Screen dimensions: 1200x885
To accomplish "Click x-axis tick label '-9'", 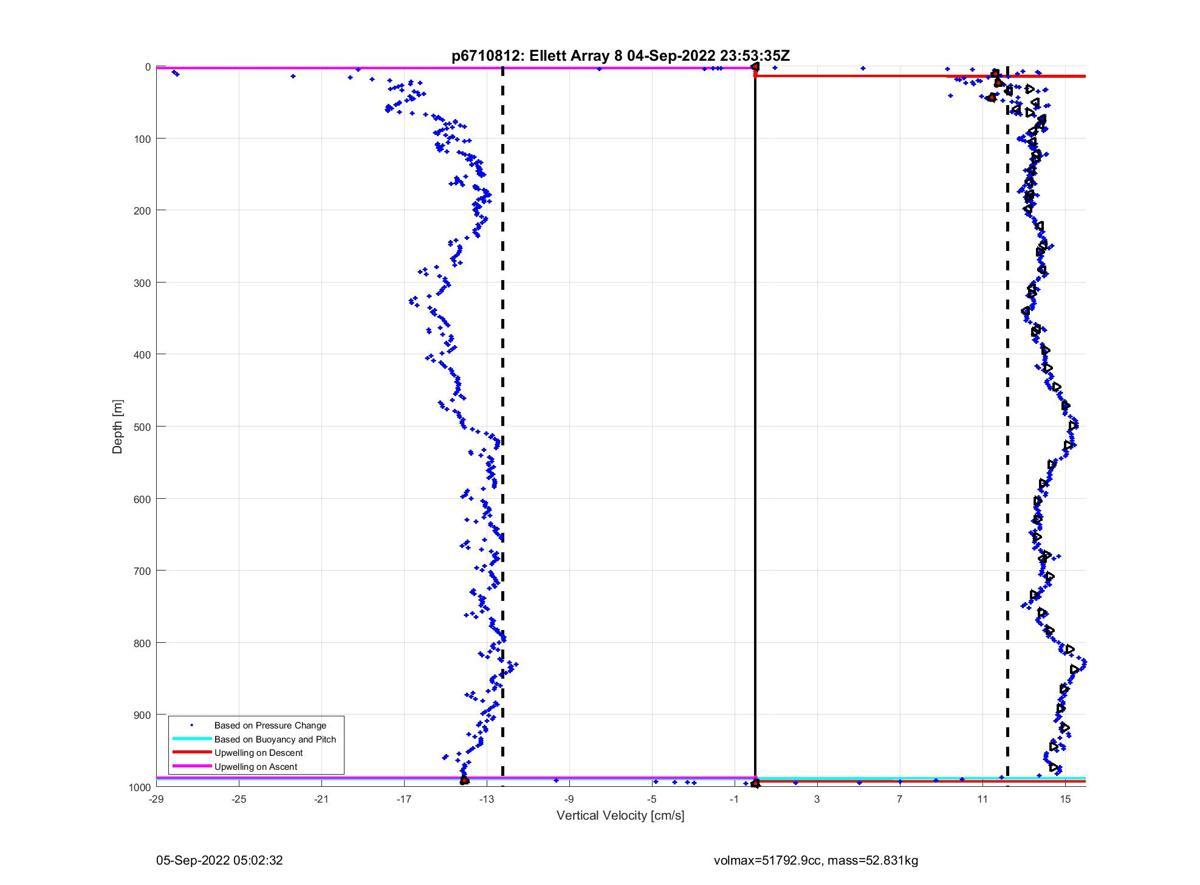I will pyautogui.click(x=569, y=799).
